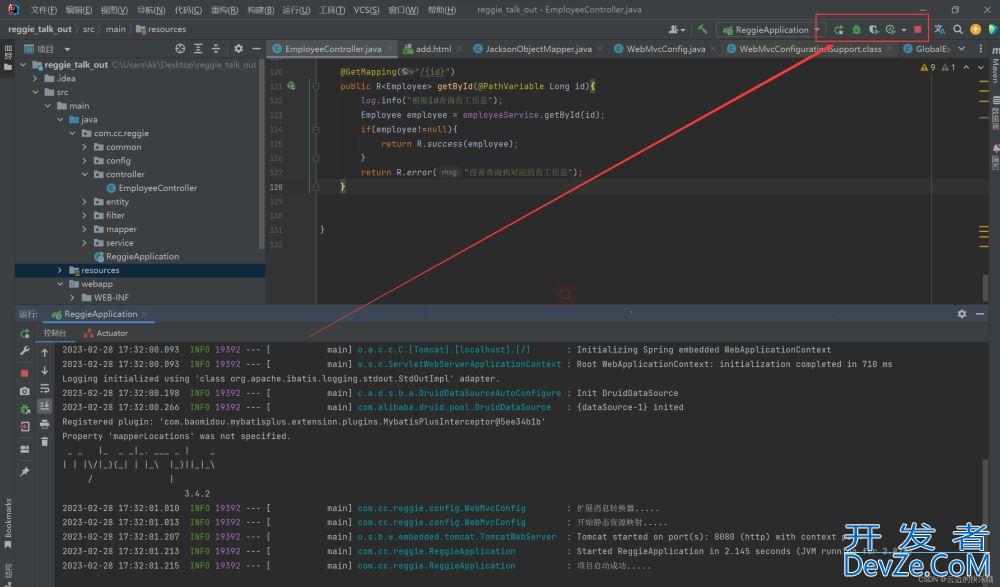Image resolution: width=1000 pixels, height=587 pixels.
Task: Toggle scroll to end in console
Action: 45,406
